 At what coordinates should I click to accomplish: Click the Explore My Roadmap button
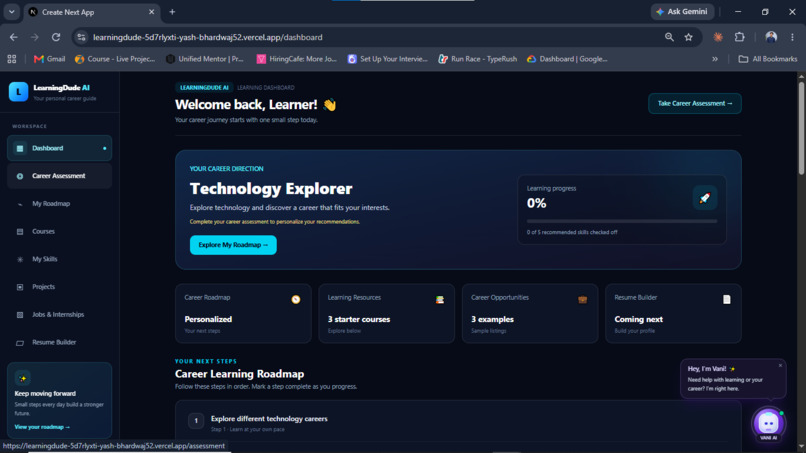coord(233,245)
